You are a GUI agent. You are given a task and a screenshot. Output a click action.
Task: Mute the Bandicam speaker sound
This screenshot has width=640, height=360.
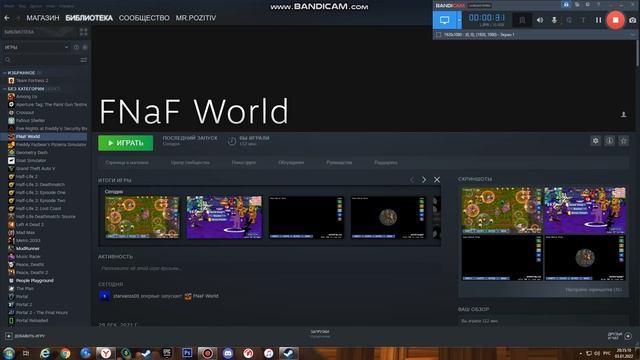pos(540,20)
